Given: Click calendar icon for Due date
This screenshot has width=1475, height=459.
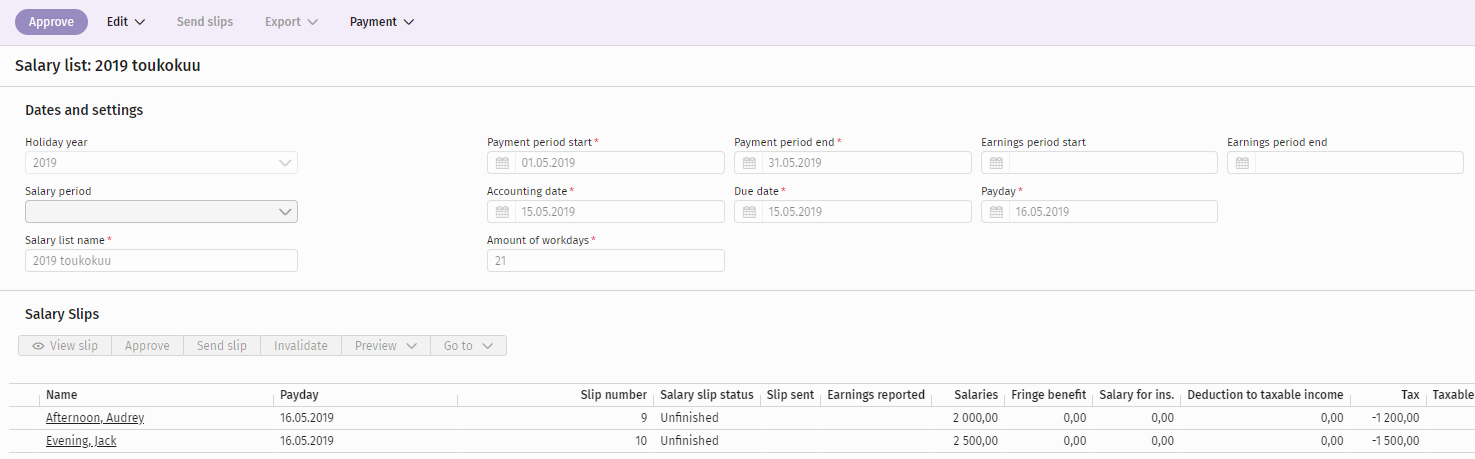Looking at the screenshot, I should pos(748,212).
